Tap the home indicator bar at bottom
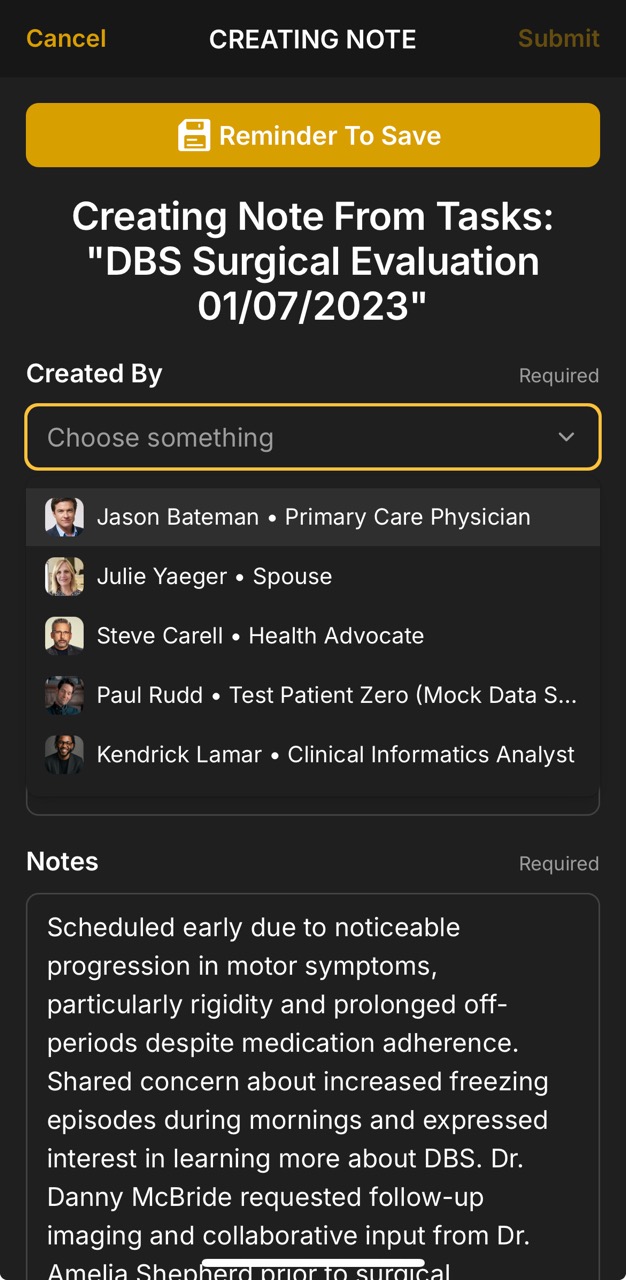 pyautogui.click(x=313, y=1262)
